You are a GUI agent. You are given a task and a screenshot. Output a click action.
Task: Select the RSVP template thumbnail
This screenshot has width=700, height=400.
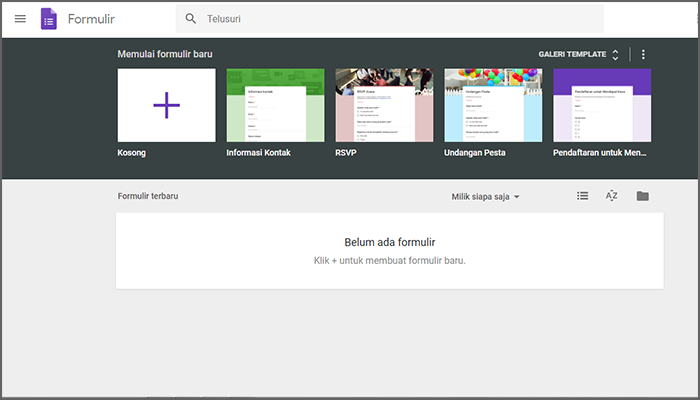384,105
